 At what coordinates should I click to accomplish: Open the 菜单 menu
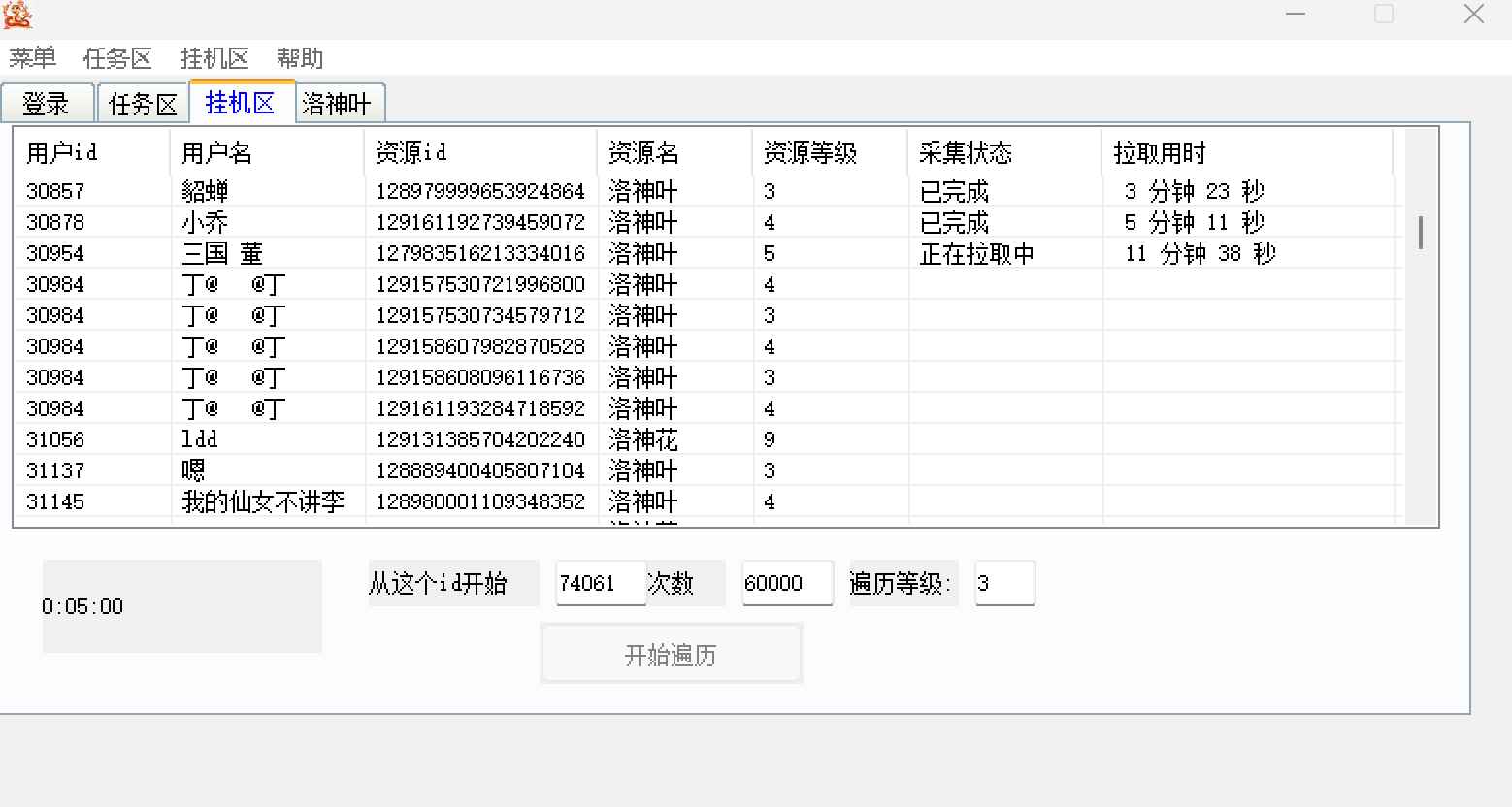(32, 58)
